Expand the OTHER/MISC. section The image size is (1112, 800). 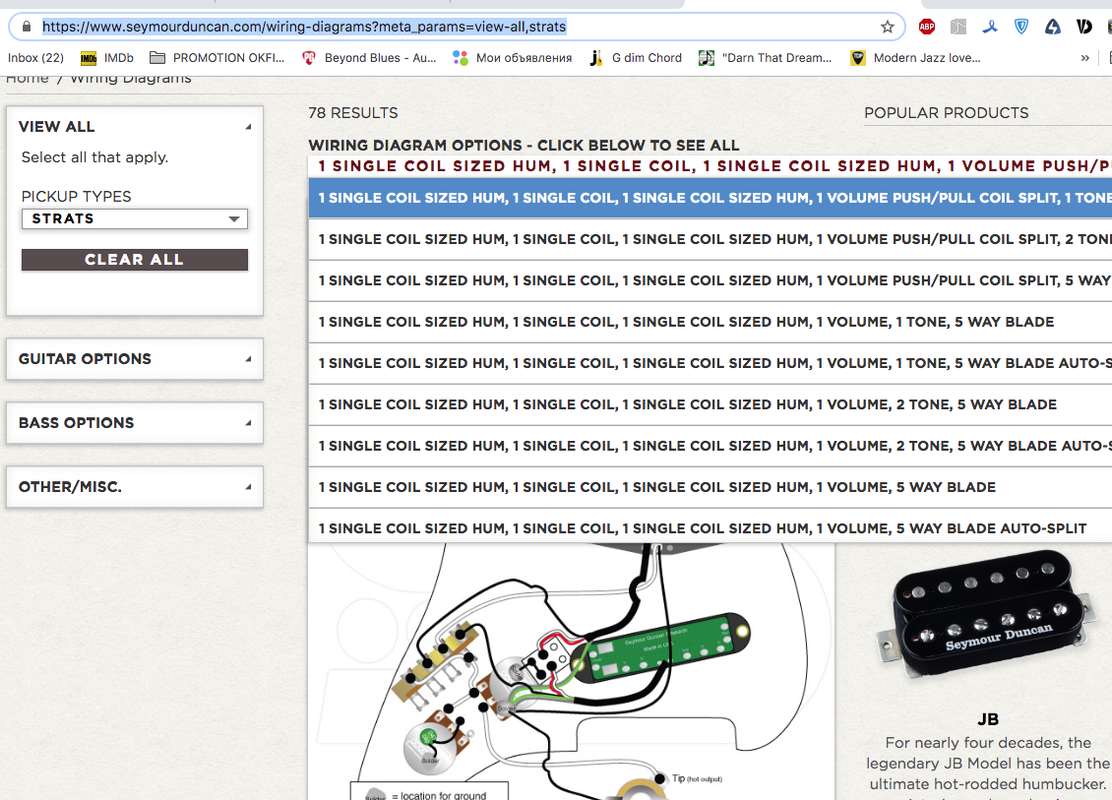click(135, 487)
